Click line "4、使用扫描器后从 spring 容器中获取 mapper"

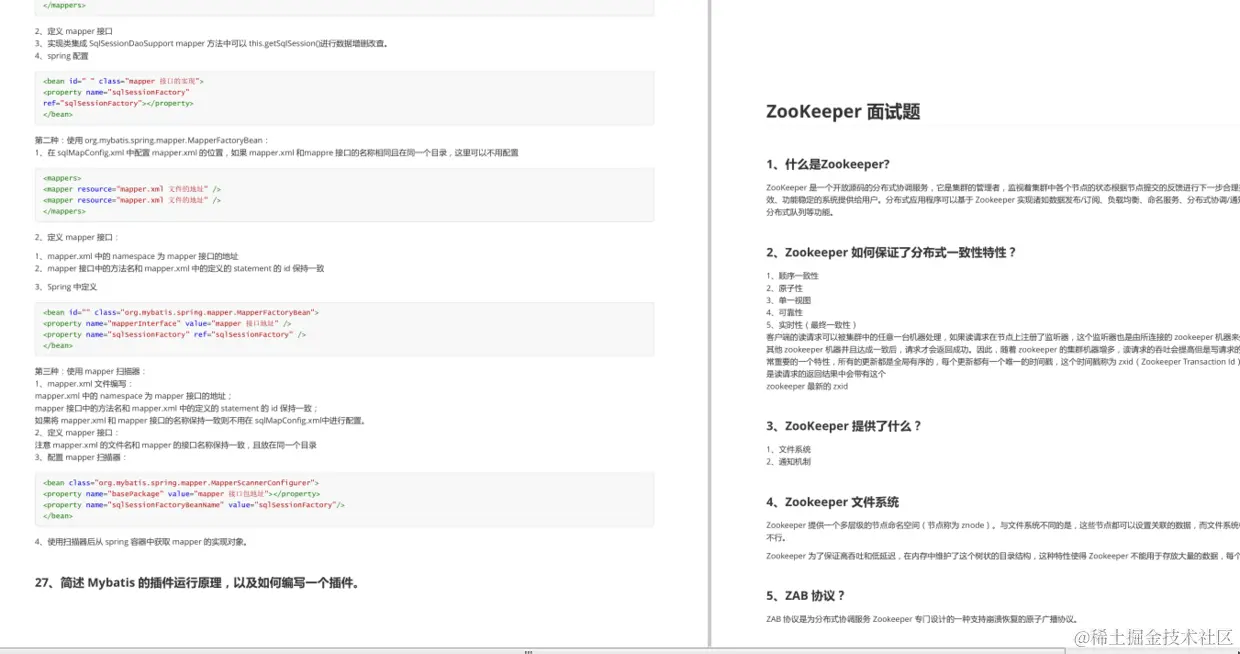[141, 542]
